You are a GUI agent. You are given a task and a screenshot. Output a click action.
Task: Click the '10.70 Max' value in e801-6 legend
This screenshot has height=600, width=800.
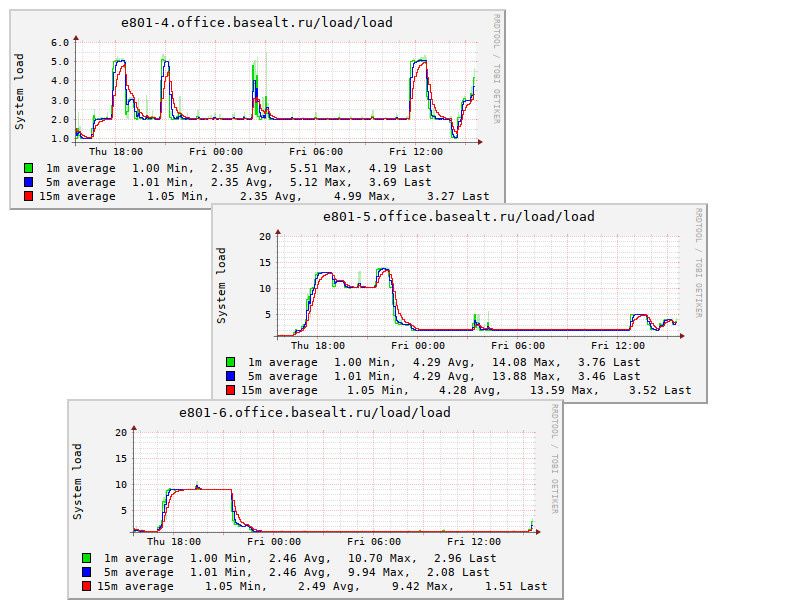(x=382, y=558)
